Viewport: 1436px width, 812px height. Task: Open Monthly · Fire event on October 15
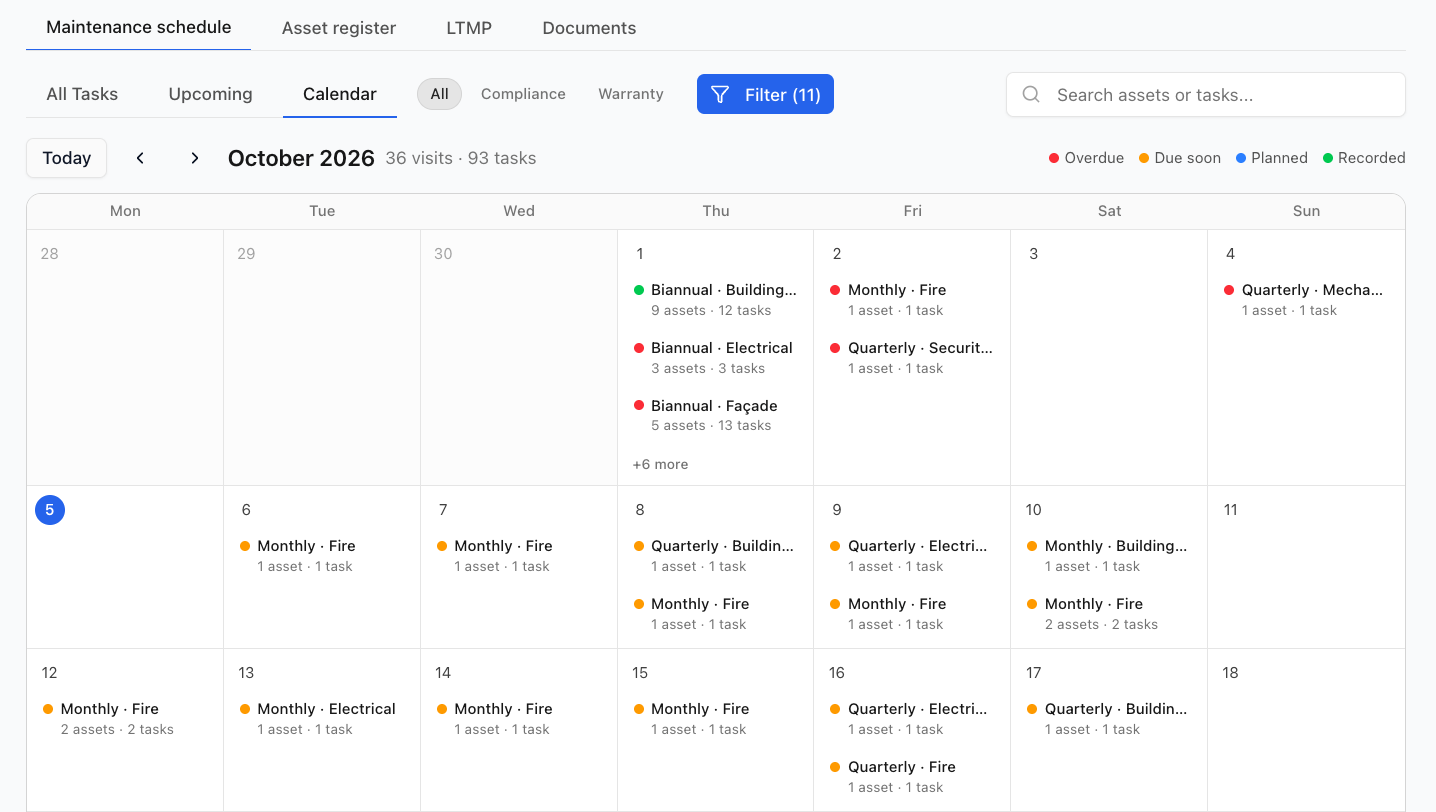pos(716,719)
